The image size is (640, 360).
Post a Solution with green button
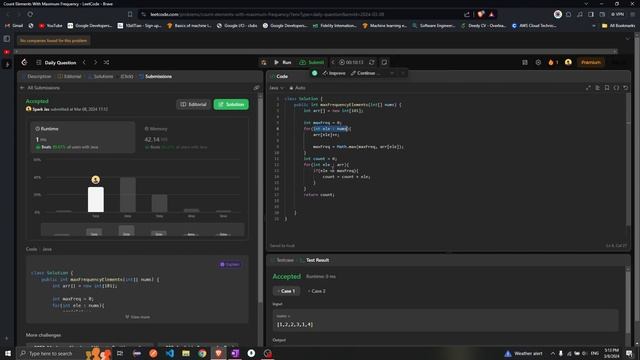click(x=231, y=104)
